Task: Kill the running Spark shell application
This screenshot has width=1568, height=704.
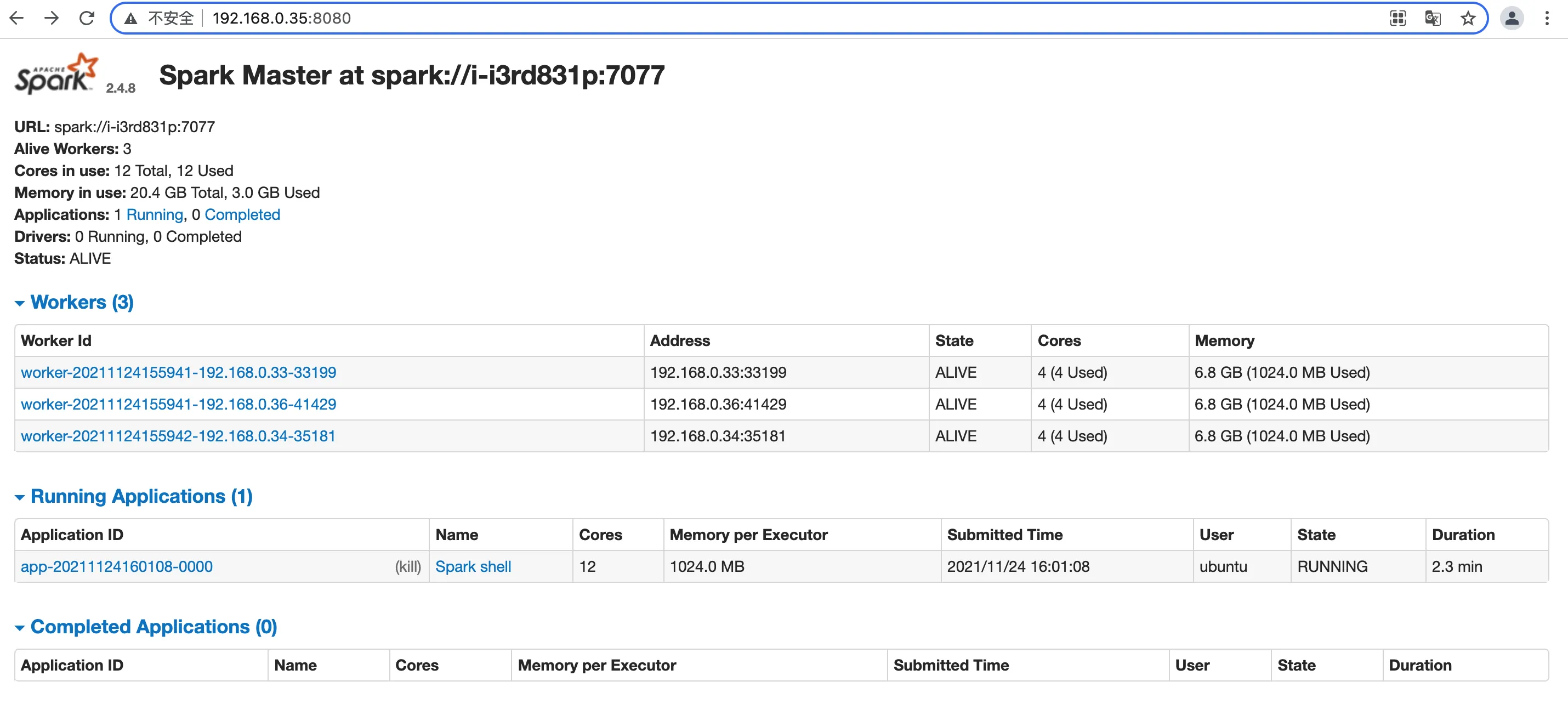Action: click(408, 566)
